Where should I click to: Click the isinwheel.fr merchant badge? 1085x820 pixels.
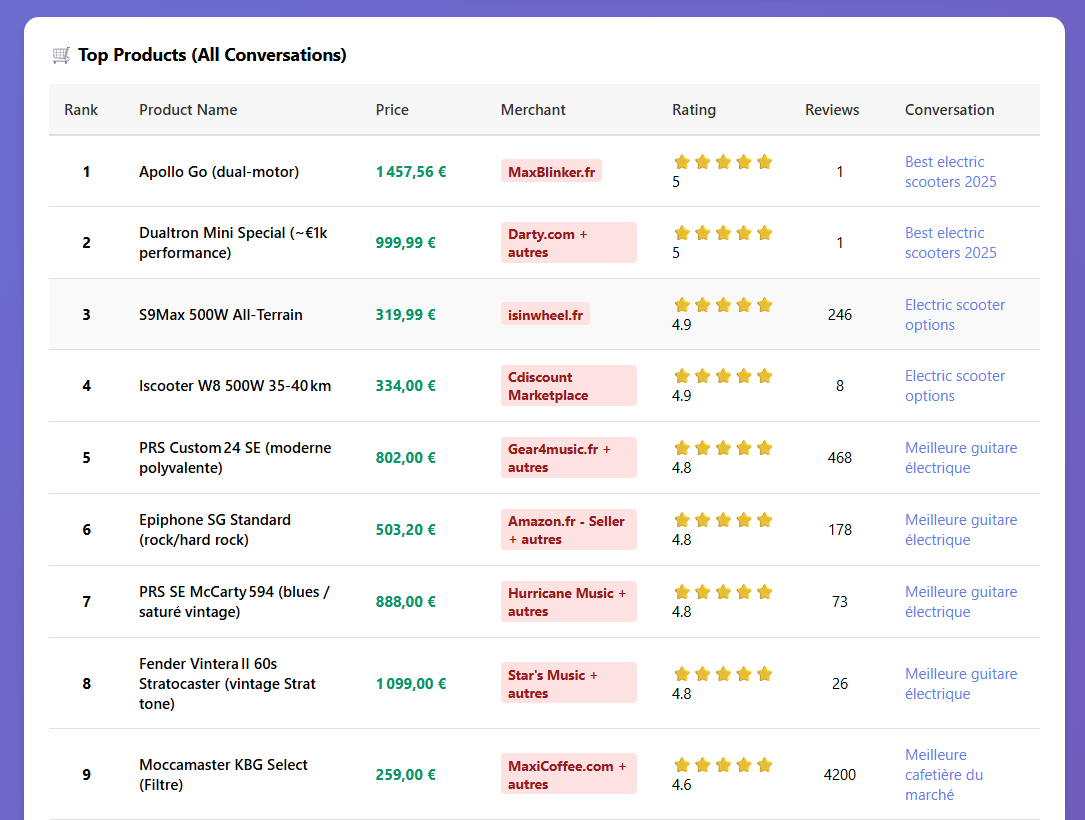coord(545,314)
